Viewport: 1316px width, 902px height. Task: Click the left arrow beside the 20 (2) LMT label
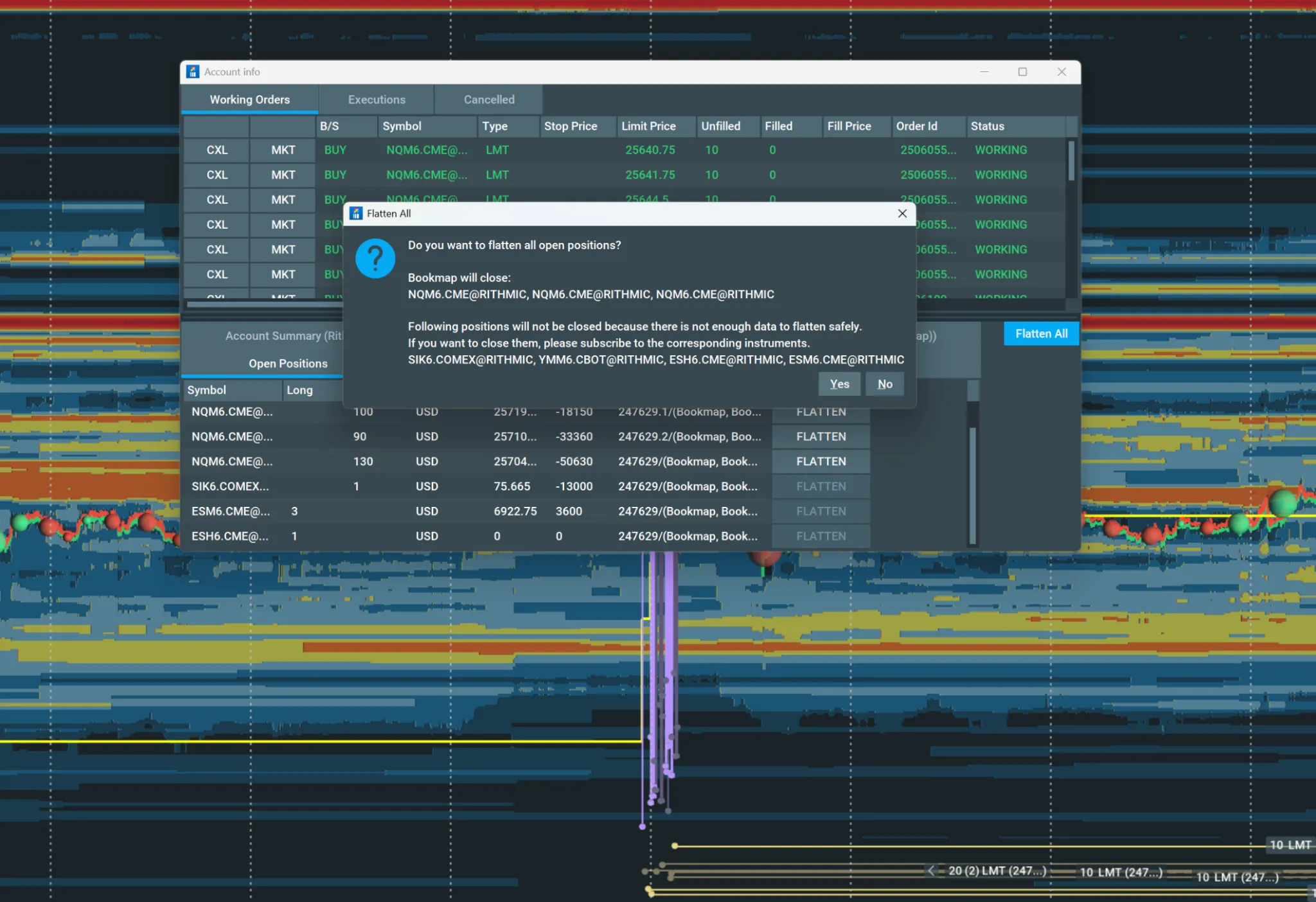(x=931, y=871)
